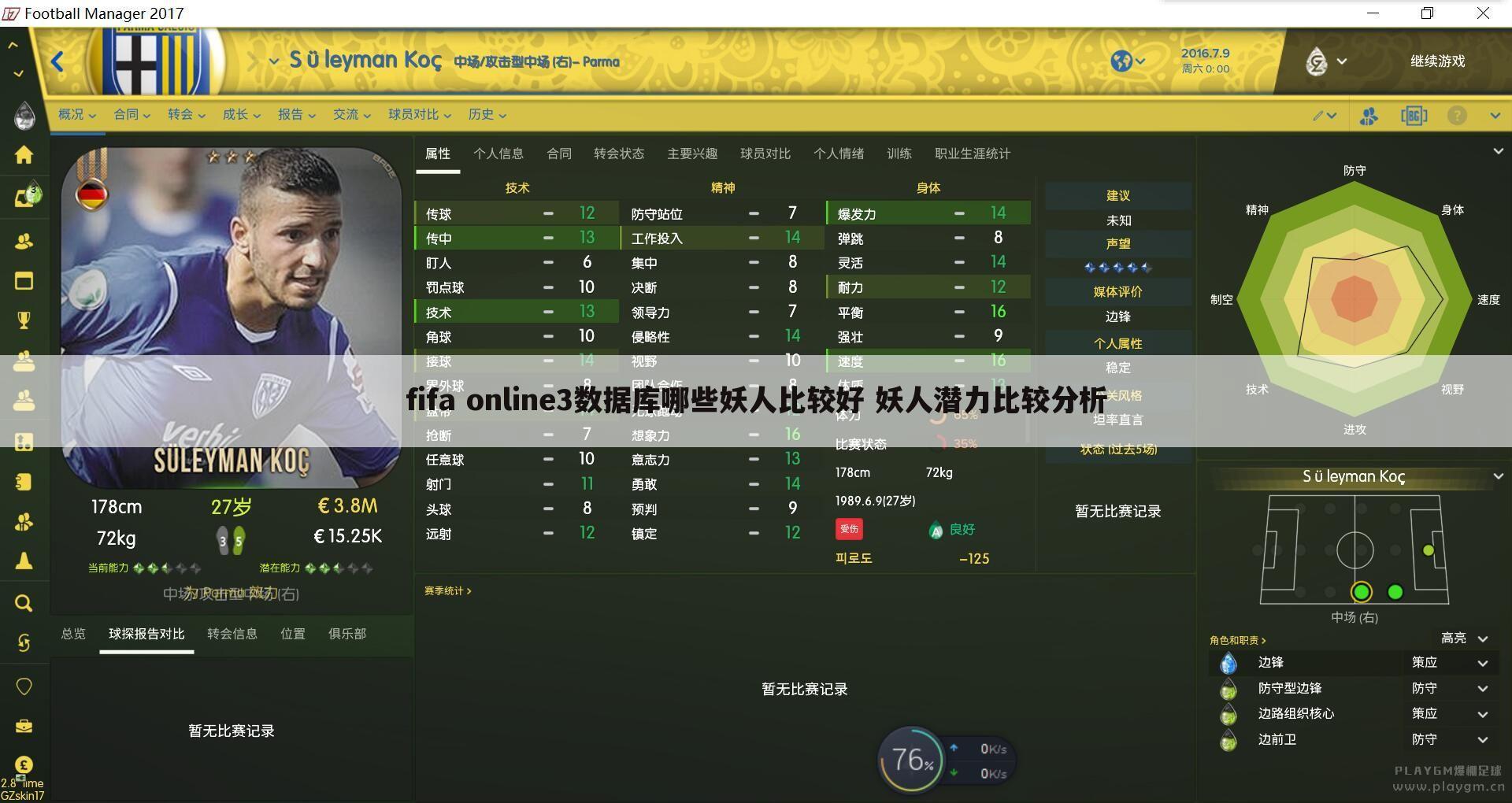Open the 角色和职责 link

1237,640
